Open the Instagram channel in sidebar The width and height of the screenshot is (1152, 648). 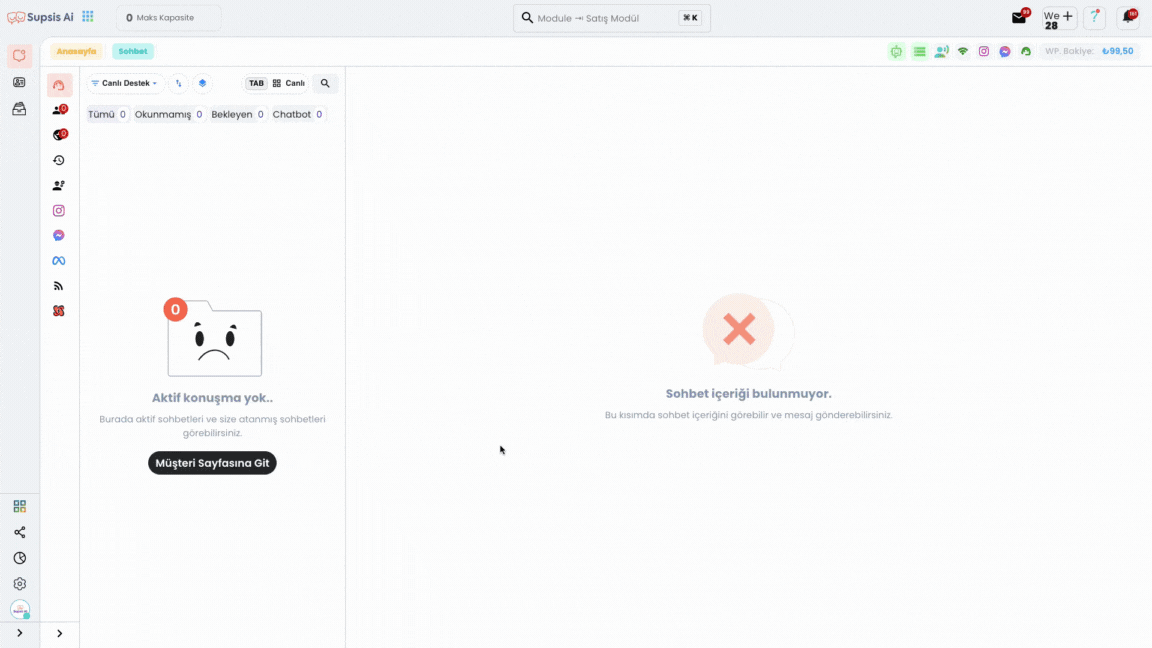[59, 211]
